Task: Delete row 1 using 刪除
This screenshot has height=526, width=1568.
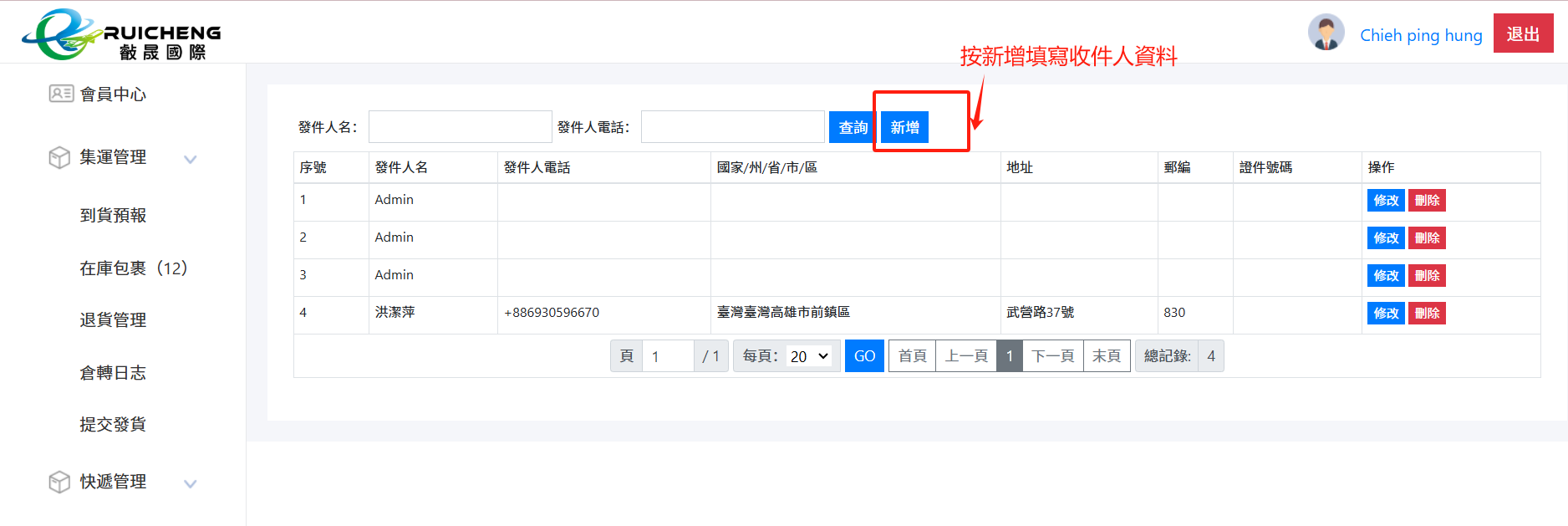Action: click(x=1426, y=201)
